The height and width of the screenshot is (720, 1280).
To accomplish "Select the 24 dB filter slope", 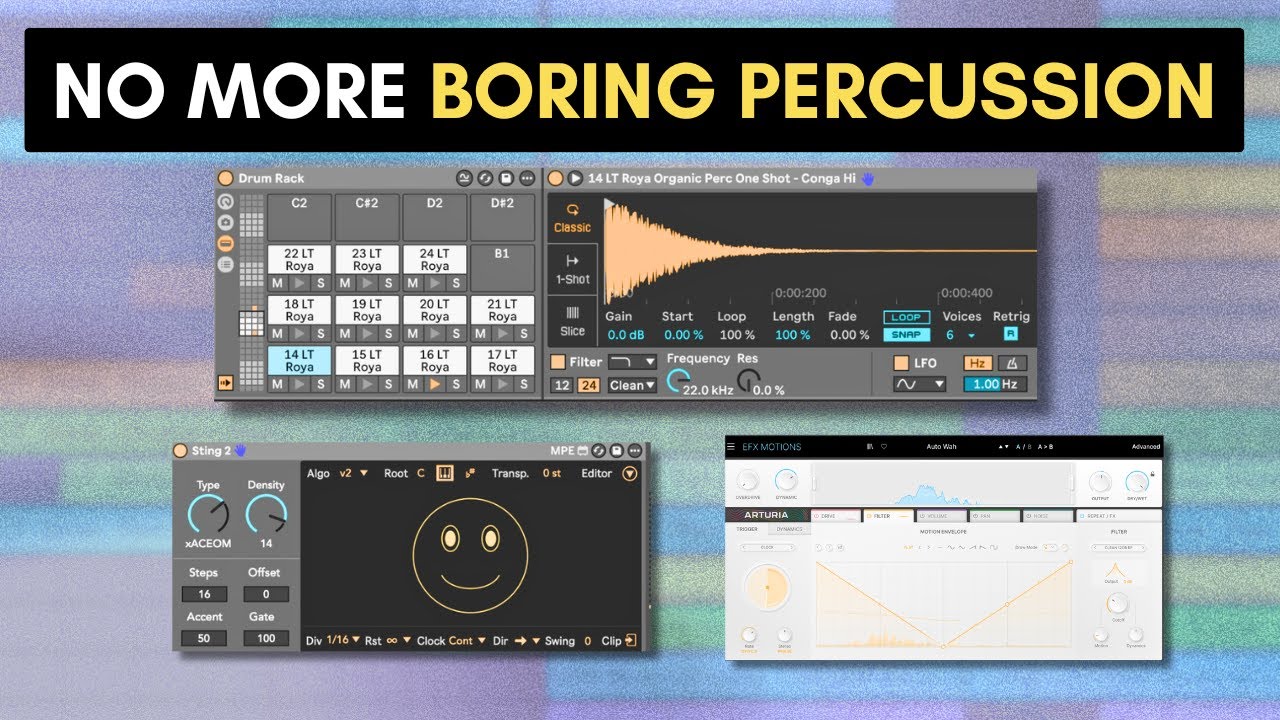I will [x=589, y=385].
